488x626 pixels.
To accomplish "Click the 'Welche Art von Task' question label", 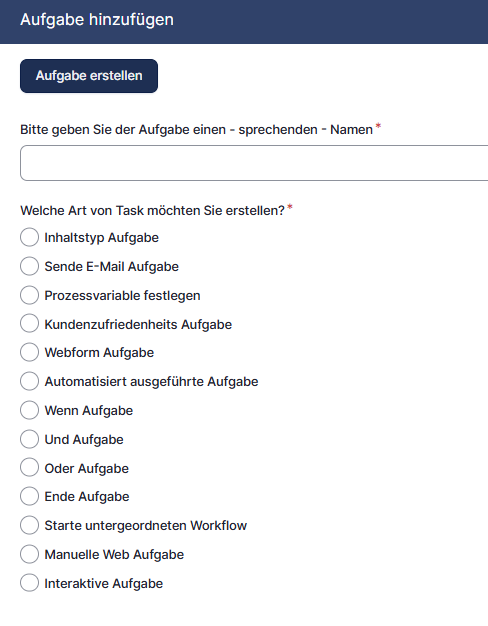I will (152, 210).
